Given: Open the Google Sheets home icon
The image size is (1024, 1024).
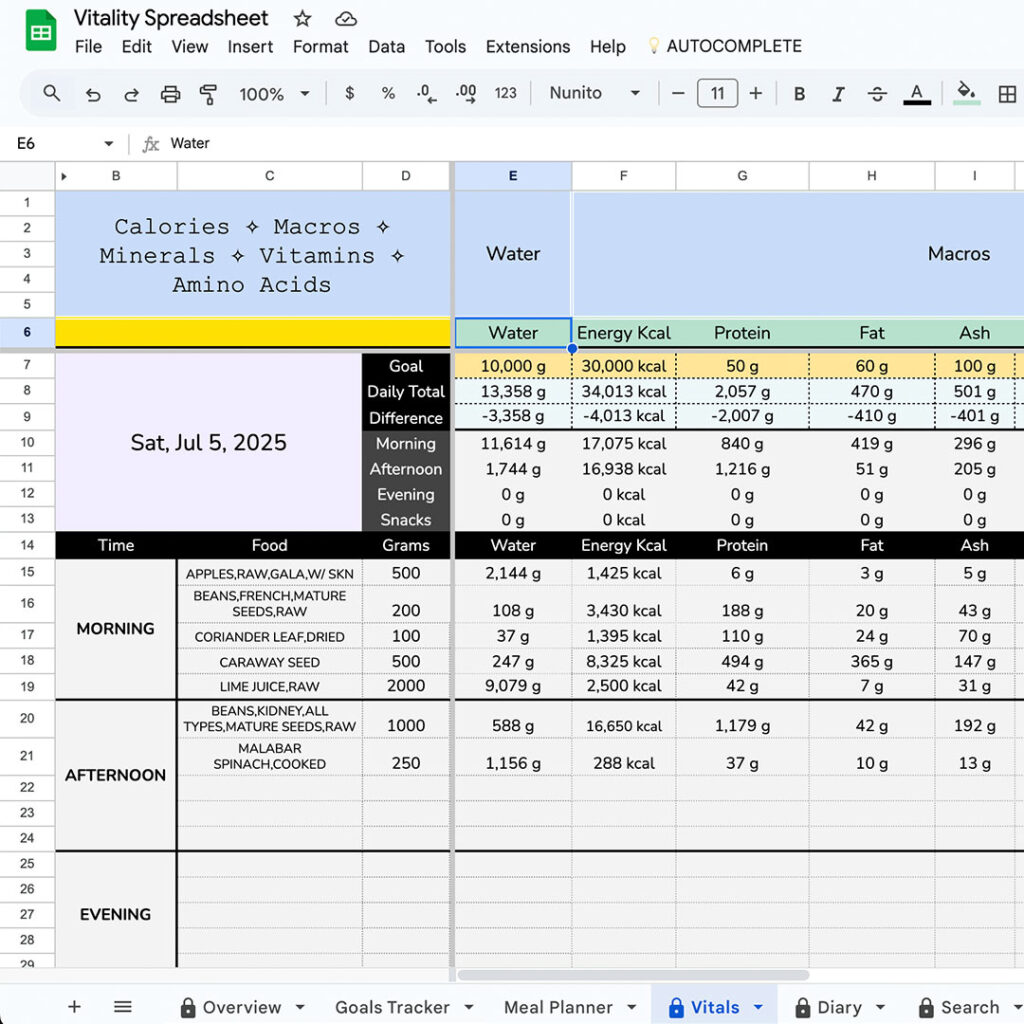Looking at the screenshot, I should pos(40,31).
